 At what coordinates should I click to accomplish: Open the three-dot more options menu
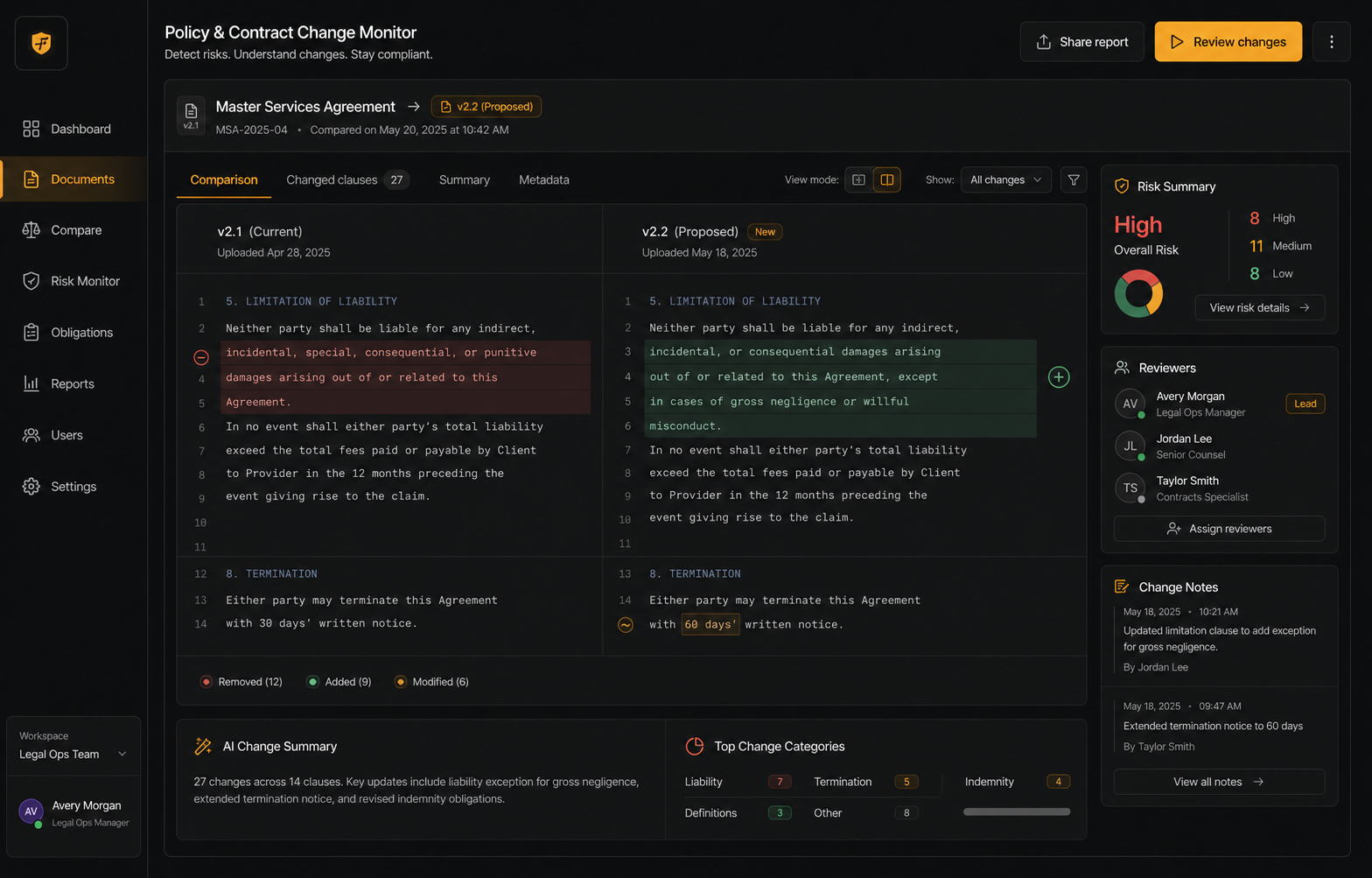(x=1331, y=42)
